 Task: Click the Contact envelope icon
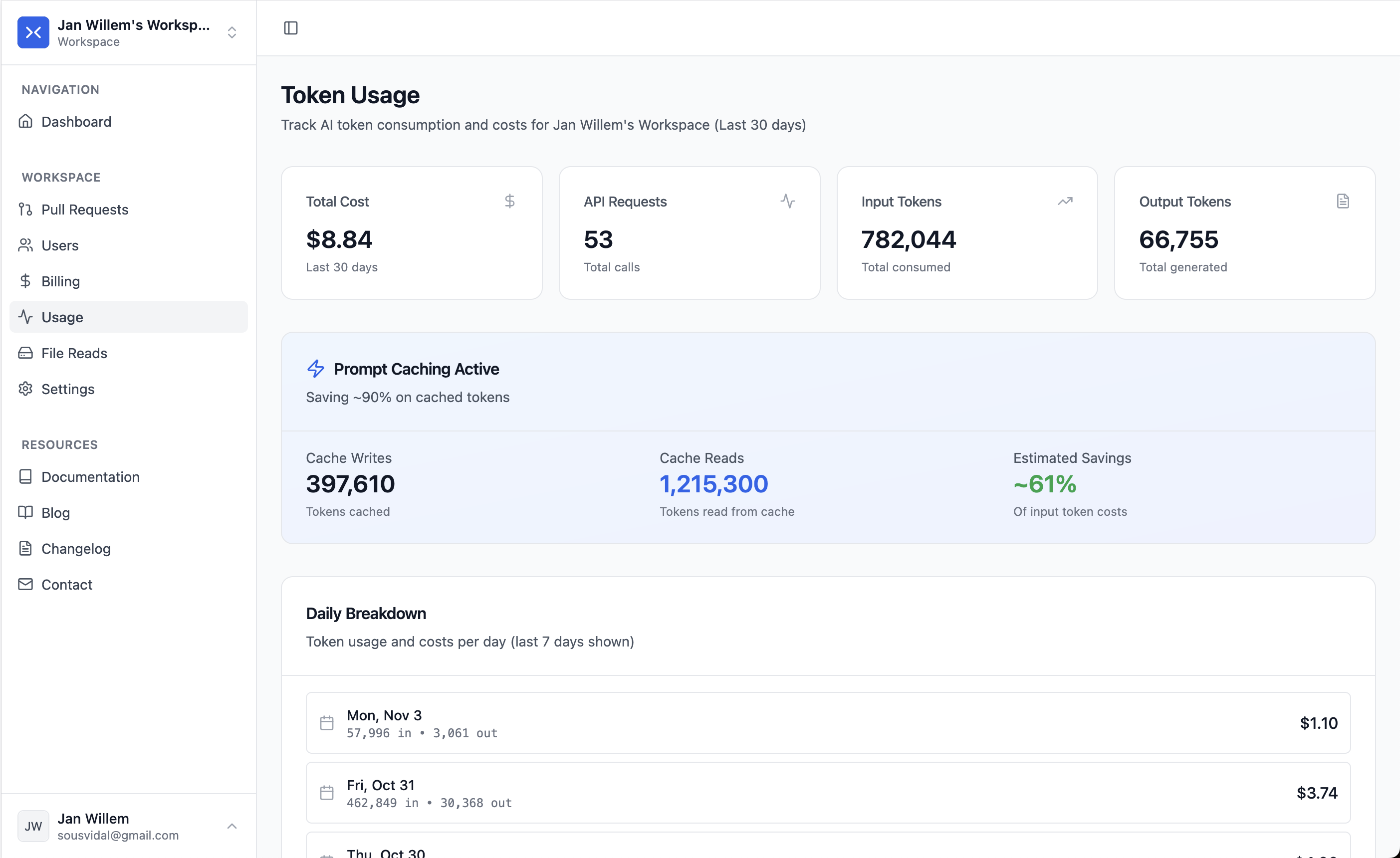coord(25,584)
